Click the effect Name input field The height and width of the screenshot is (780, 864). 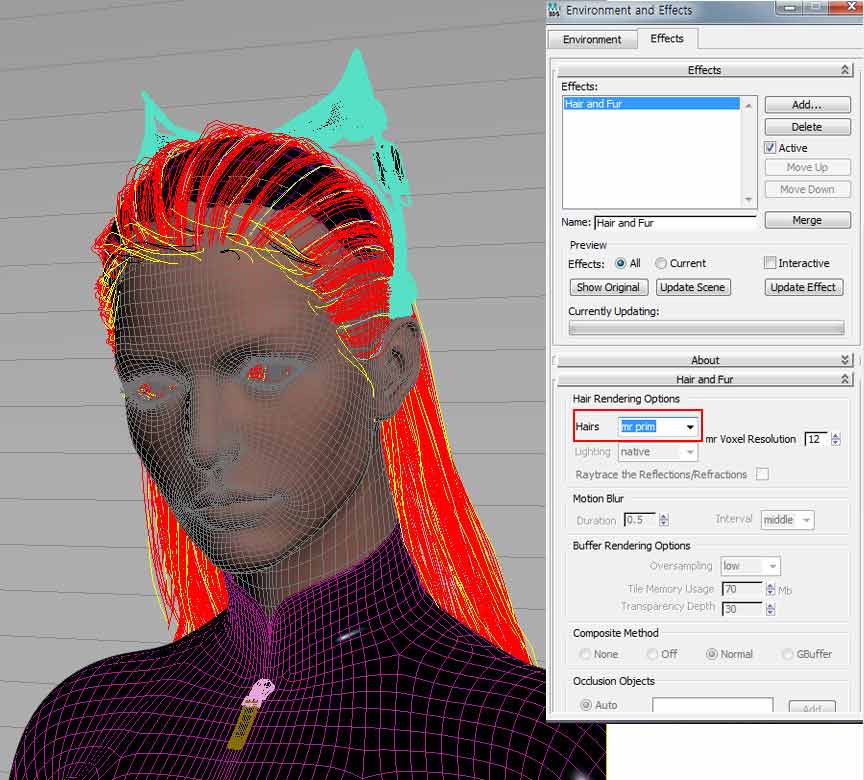click(676, 223)
